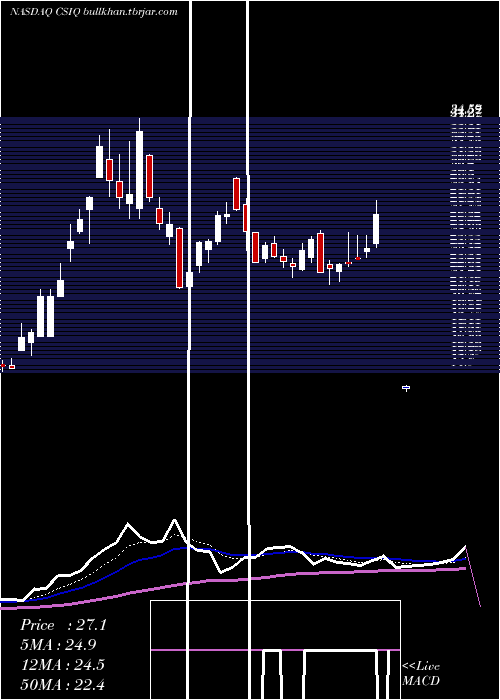Click the last white candlestick on the right

376,224
